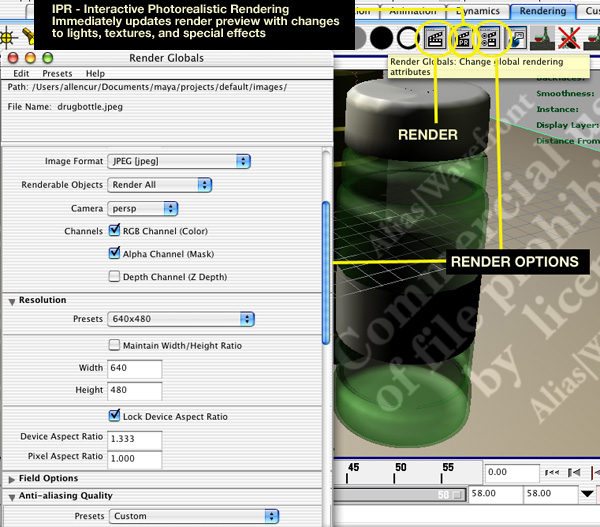Step back one frame button

575,471
